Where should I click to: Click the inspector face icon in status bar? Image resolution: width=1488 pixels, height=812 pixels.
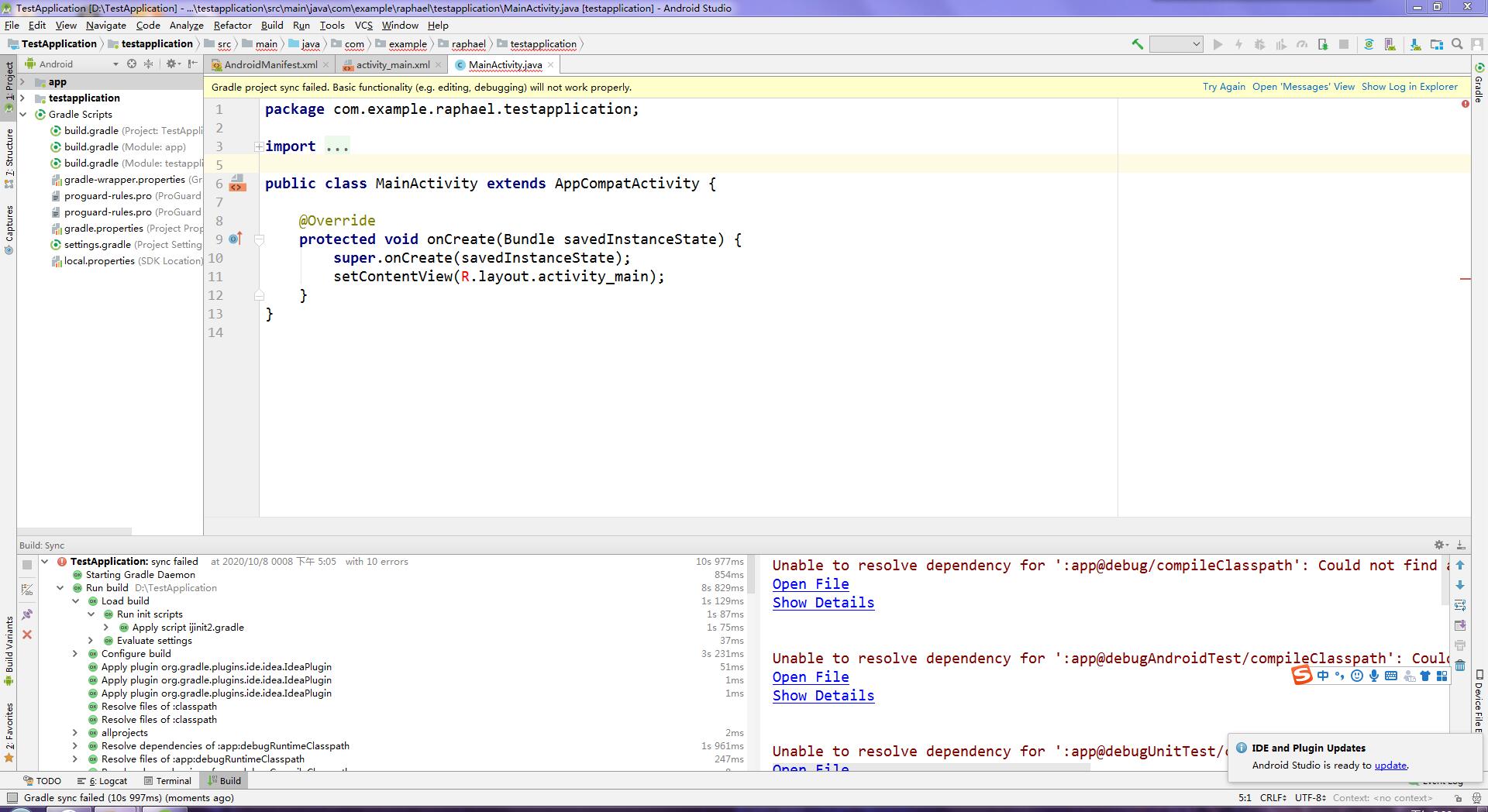1476,798
